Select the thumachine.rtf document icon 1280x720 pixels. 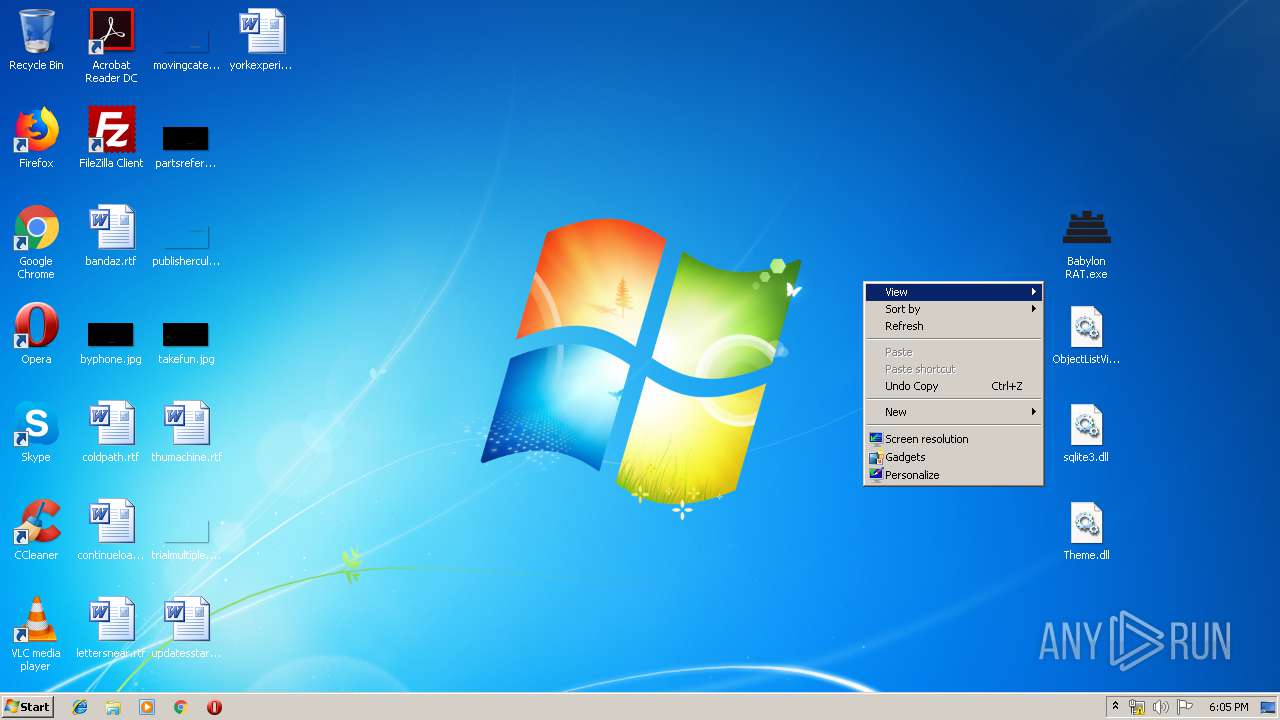(x=186, y=432)
